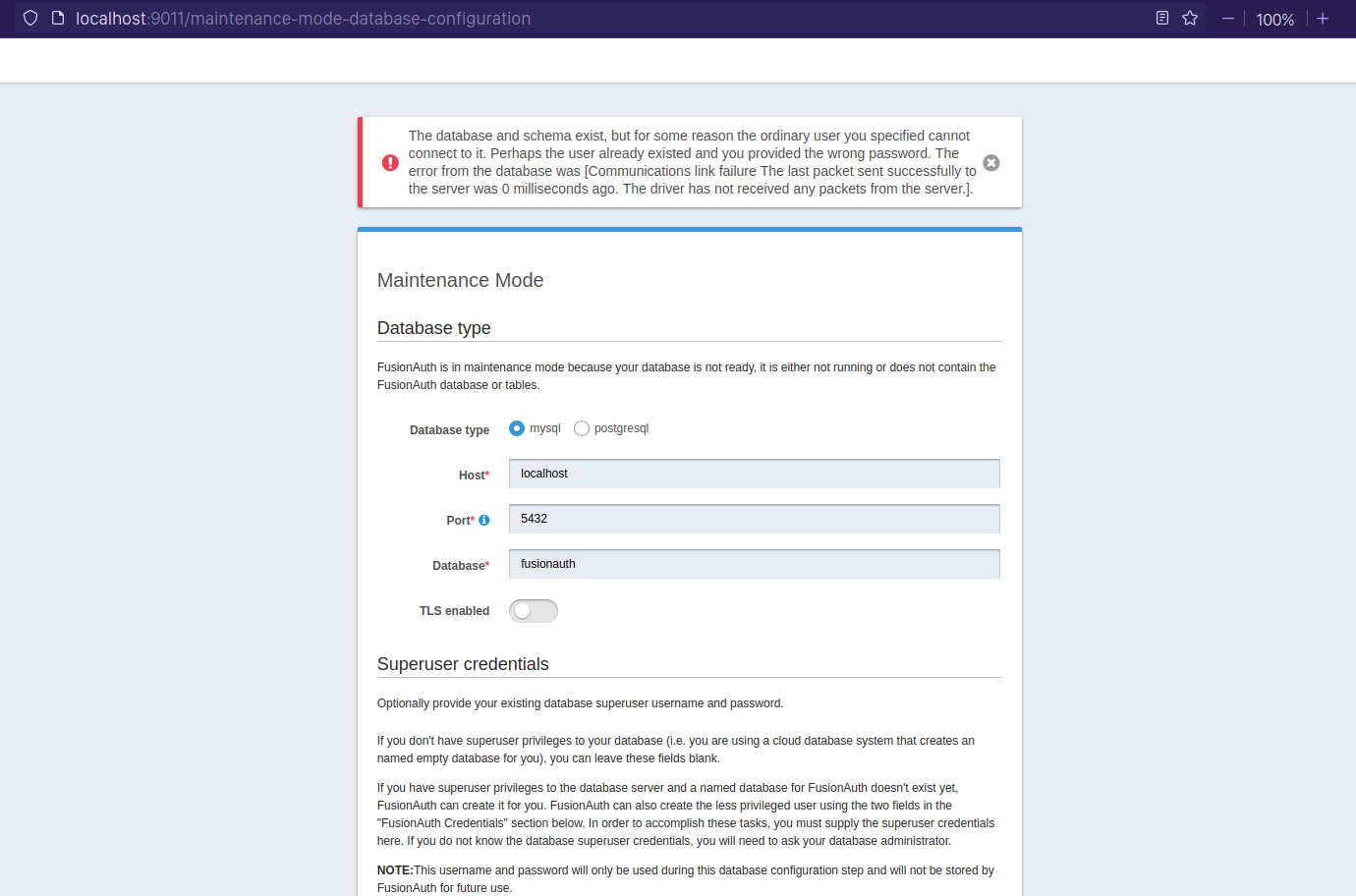Zoom in with the plus icon
1356x896 pixels.
click(1323, 19)
